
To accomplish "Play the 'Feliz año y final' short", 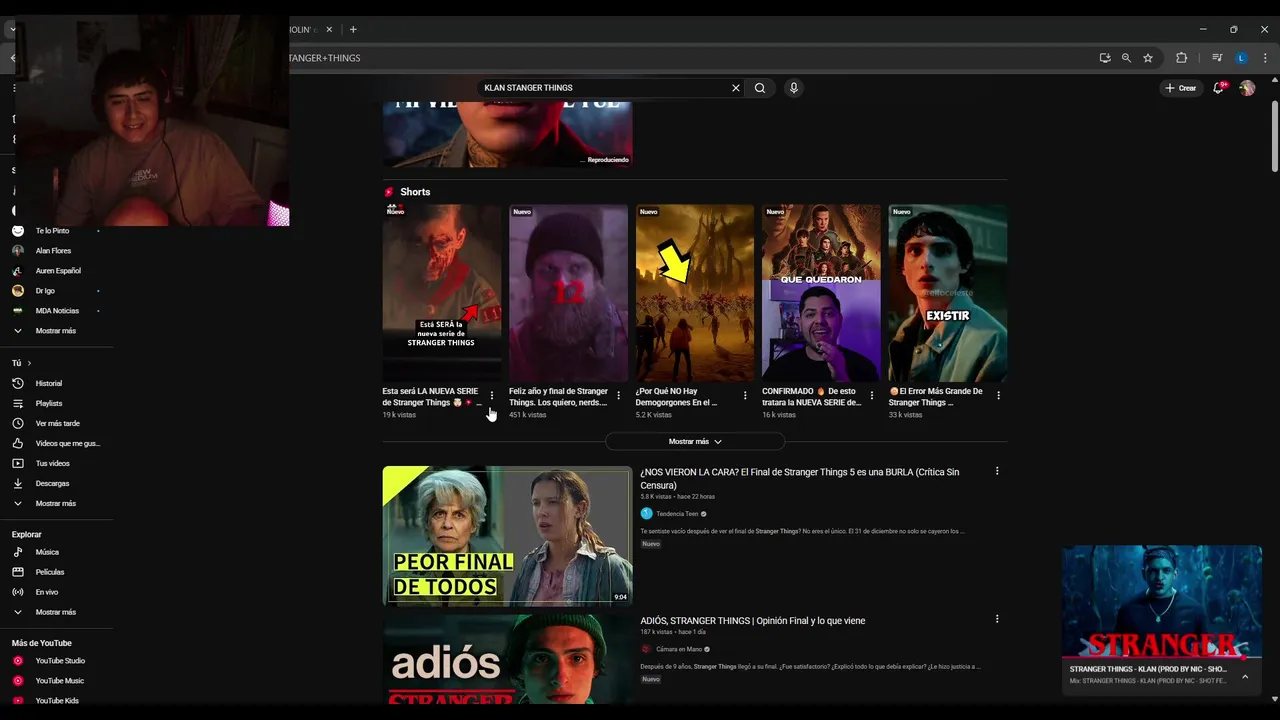I will [x=568, y=293].
